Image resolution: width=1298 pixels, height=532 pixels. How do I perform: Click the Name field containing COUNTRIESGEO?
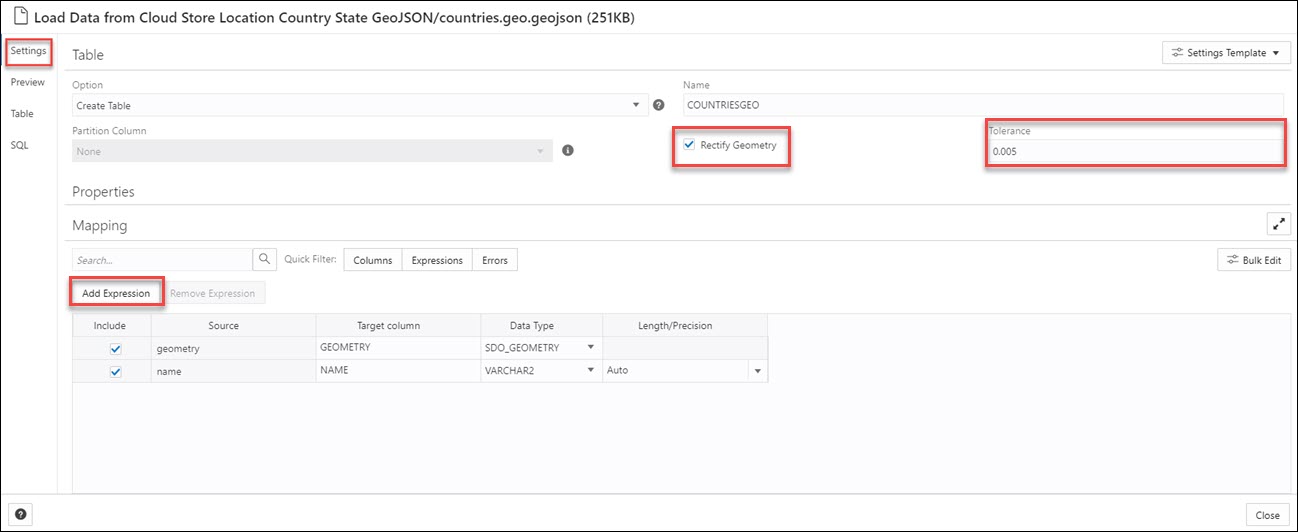coord(982,105)
